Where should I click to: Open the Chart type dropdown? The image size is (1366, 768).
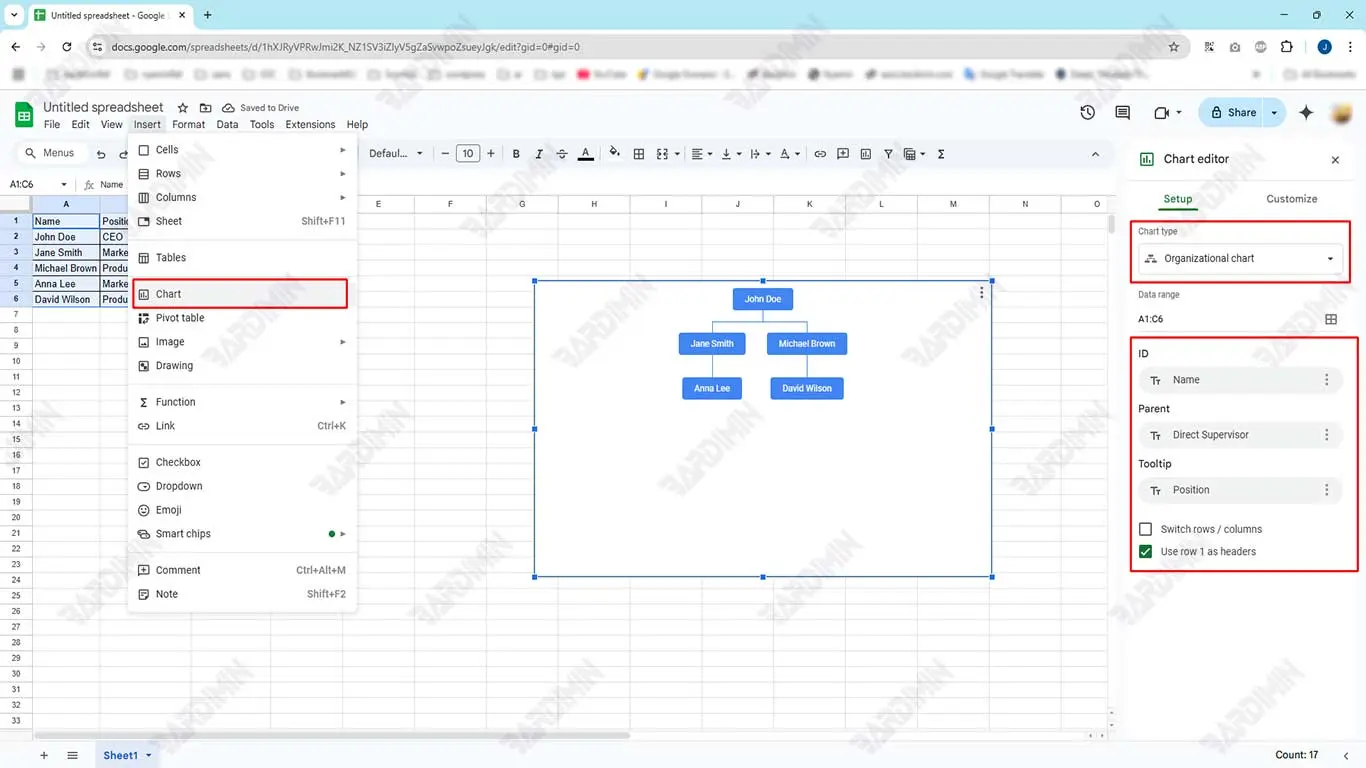(x=1240, y=258)
